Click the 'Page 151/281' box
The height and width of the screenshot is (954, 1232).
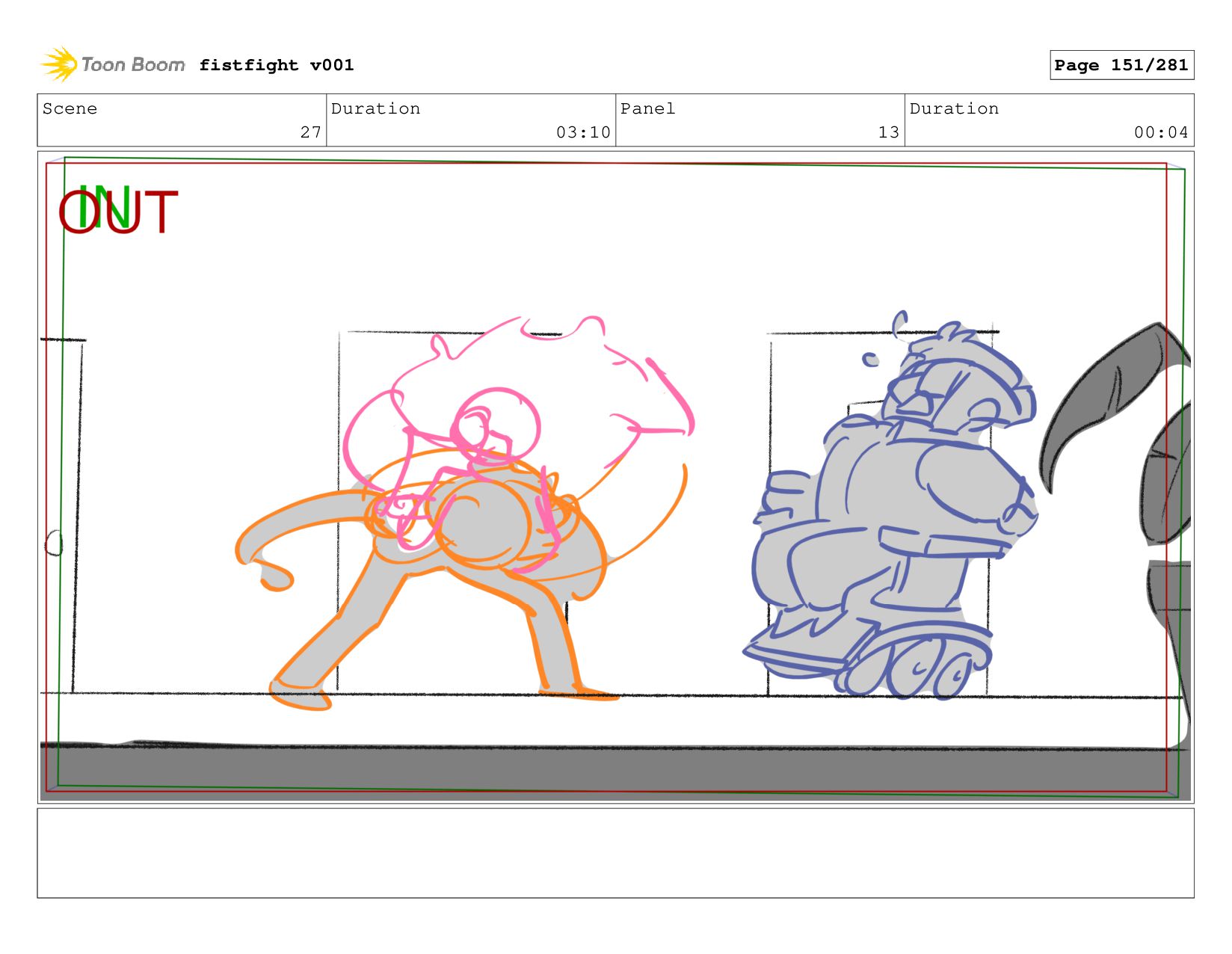[1121, 65]
